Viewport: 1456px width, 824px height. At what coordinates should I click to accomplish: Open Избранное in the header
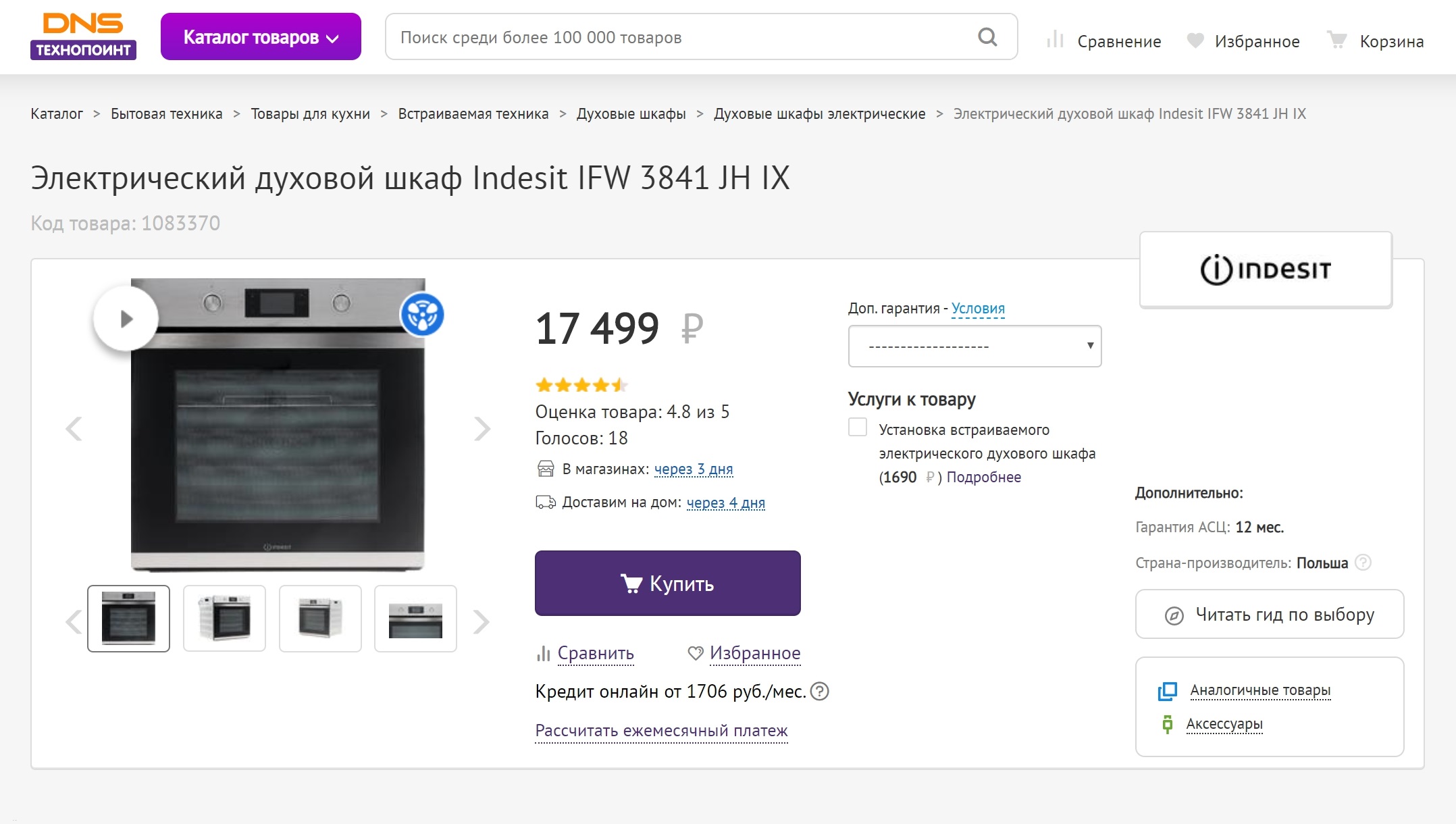coord(1257,41)
